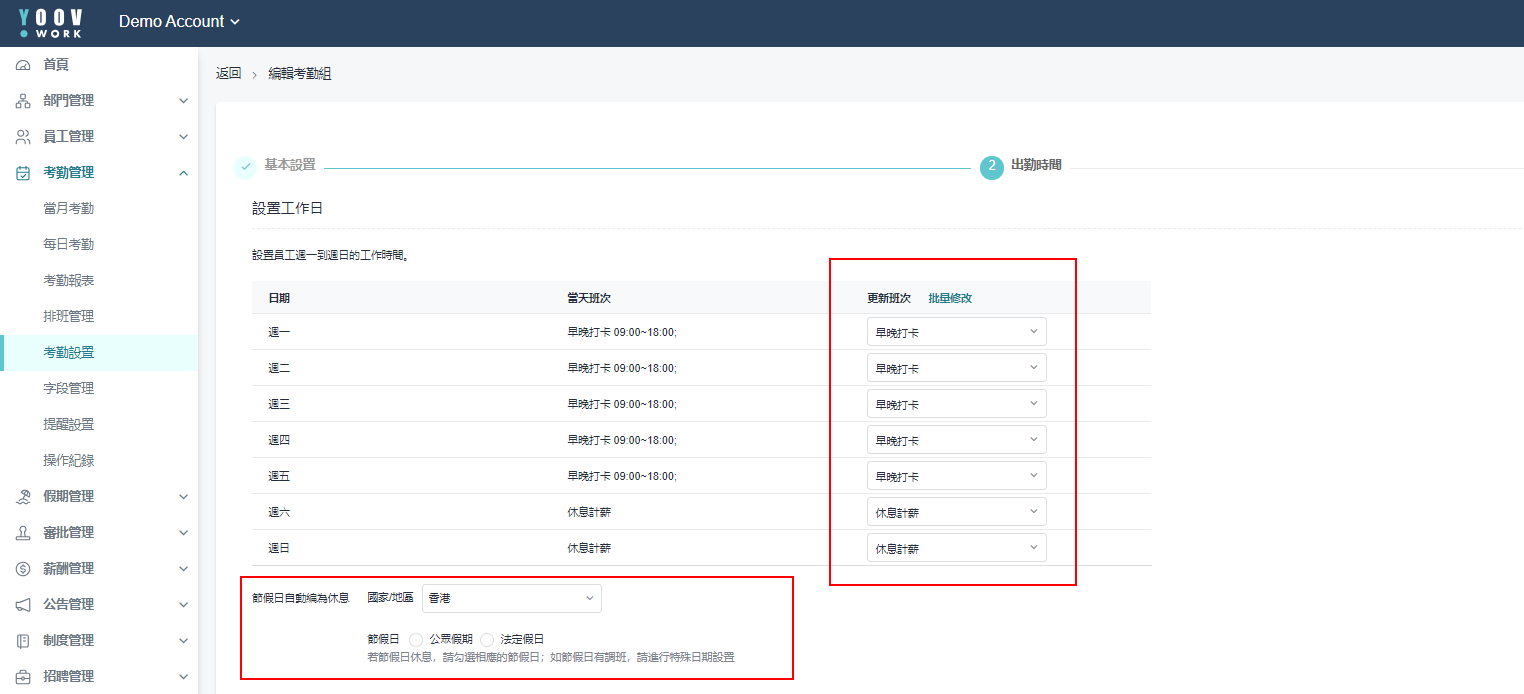1524x694 pixels.
Task: Collapse the 考勤管理 menu chevron
Action: click(x=183, y=173)
